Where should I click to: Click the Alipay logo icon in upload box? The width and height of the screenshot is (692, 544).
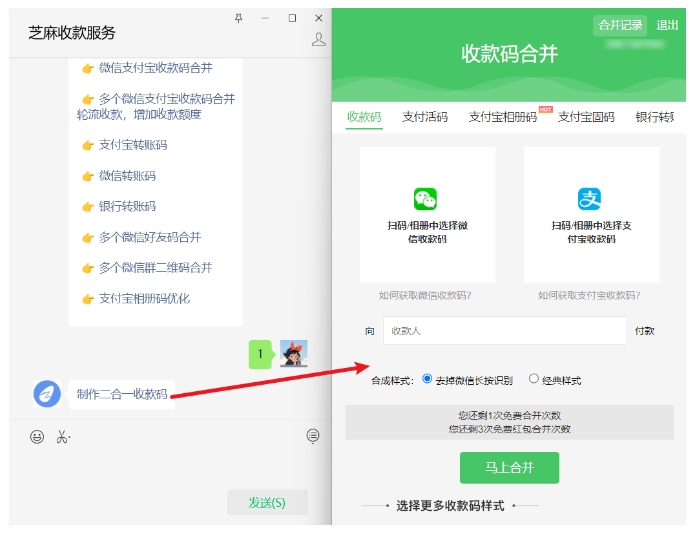590,199
